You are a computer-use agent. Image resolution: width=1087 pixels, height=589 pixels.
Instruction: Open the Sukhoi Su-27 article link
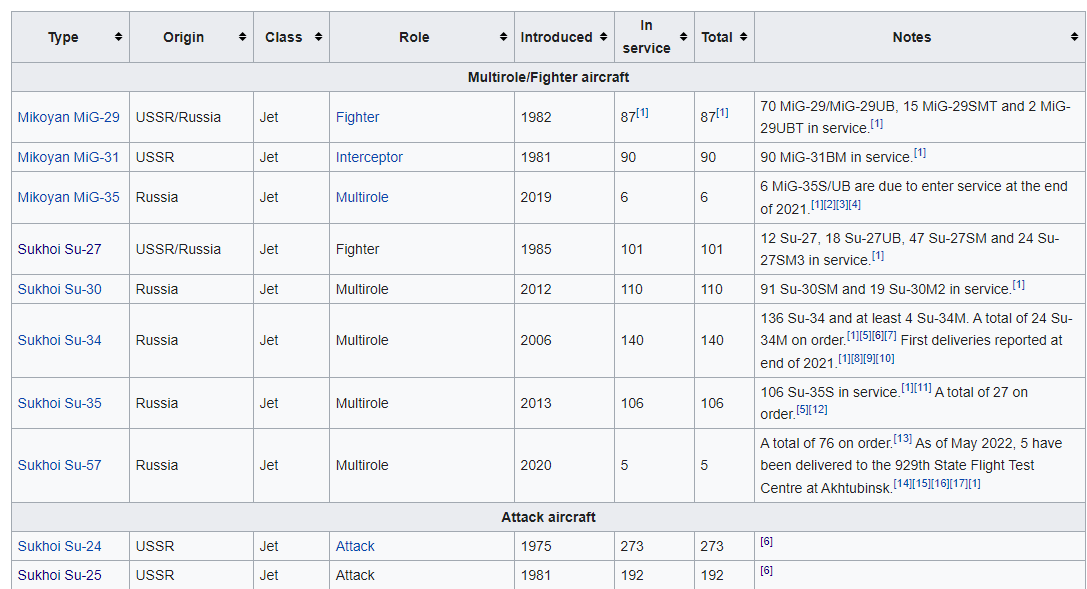point(60,249)
